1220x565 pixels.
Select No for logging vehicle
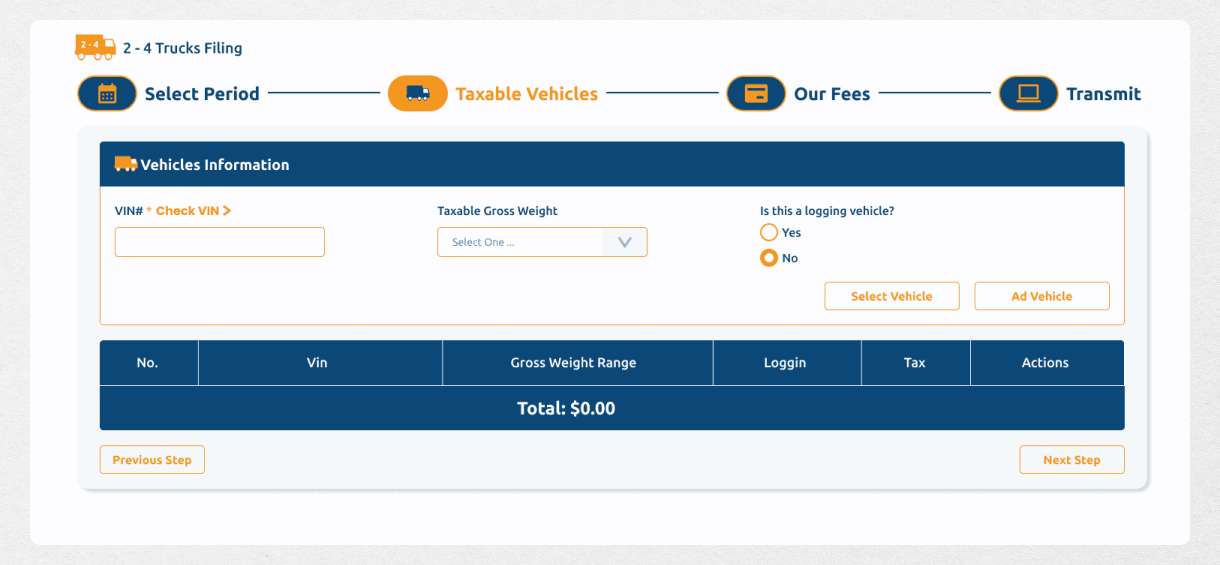[x=769, y=258]
